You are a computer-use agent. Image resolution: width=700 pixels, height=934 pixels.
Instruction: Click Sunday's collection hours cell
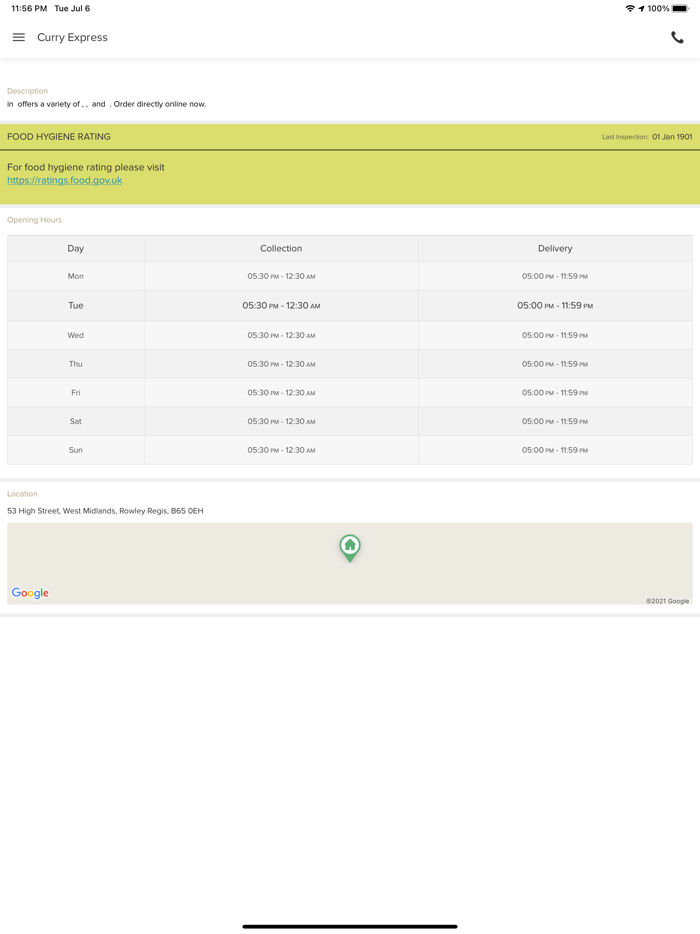point(281,450)
